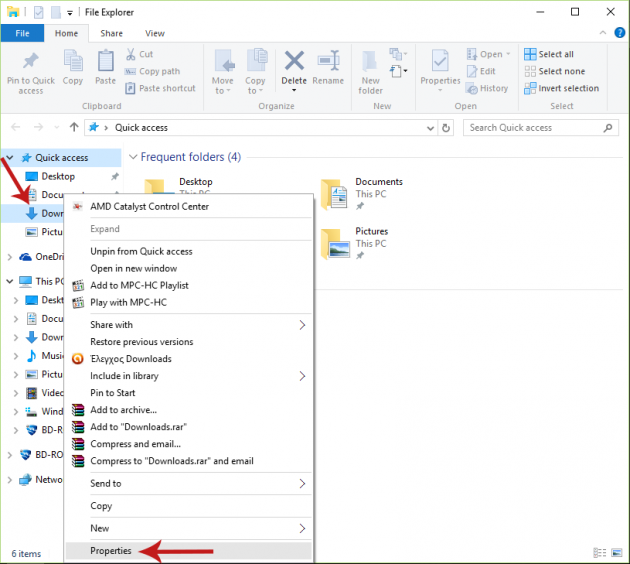Collapse the Quick access tree node
630x564 pixels.
tap(10, 158)
